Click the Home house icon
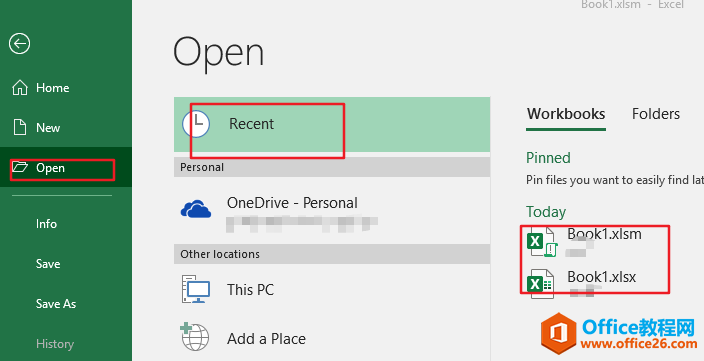This screenshot has height=361, width=704. (x=20, y=88)
